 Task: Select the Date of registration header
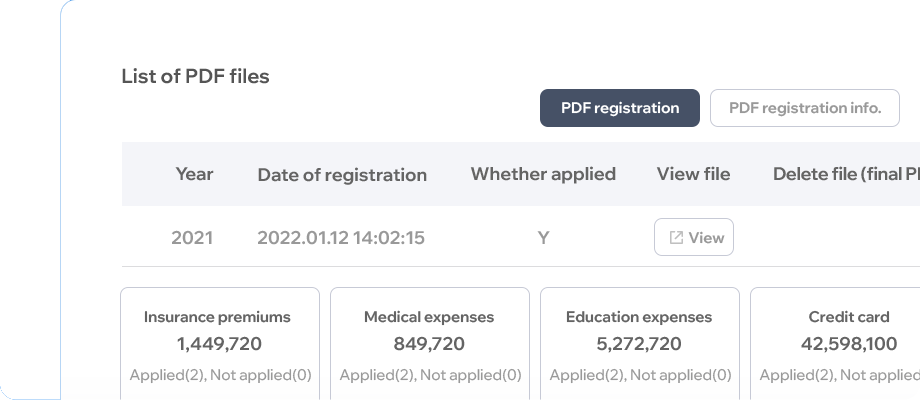pos(342,175)
